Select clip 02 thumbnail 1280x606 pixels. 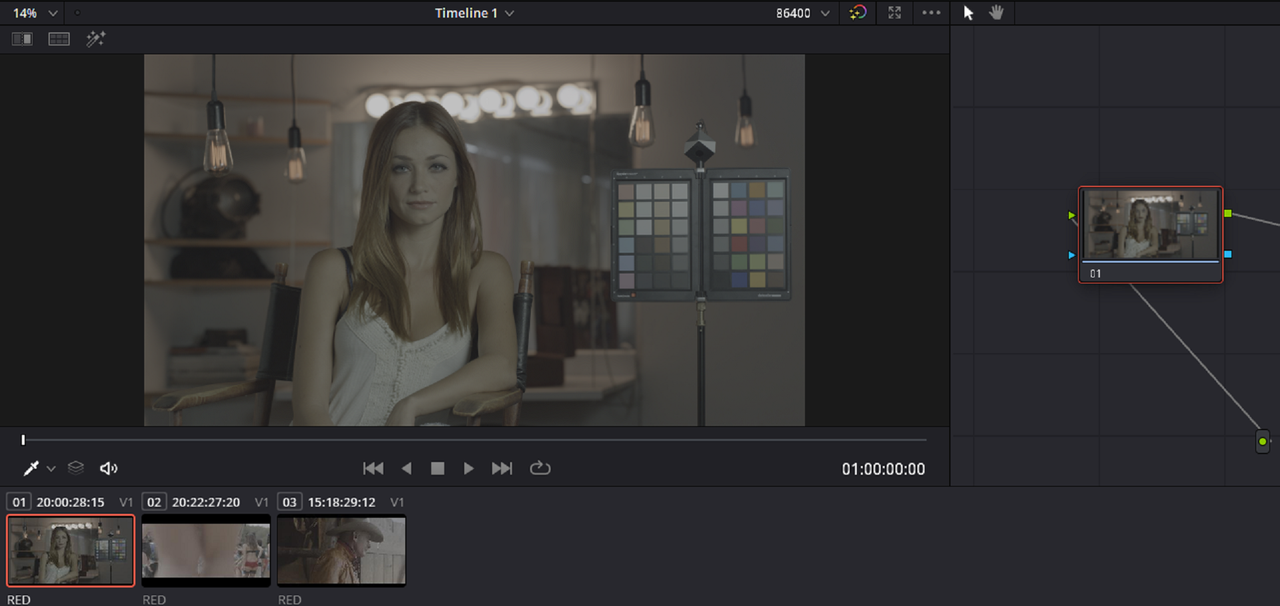[206, 550]
